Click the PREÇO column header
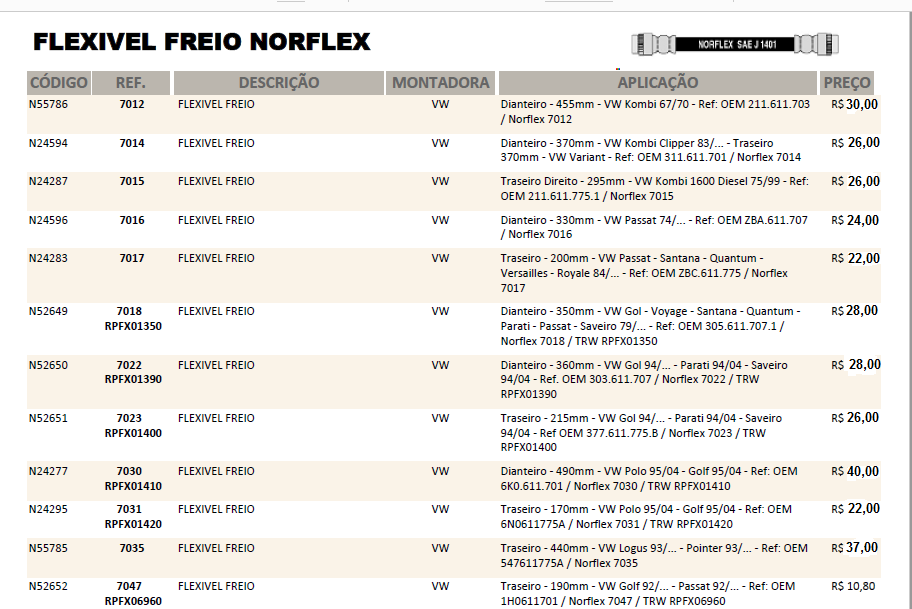Viewport: 912px width, 609px height. (847, 83)
